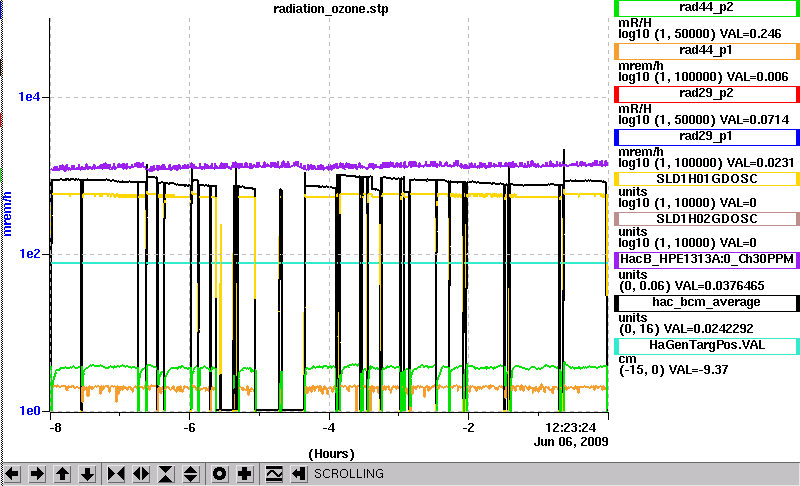The height and width of the screenshot is (486, 800).
Task: Click the wavy-line graph icon in toolbar
Action: [x=274, y=474]
